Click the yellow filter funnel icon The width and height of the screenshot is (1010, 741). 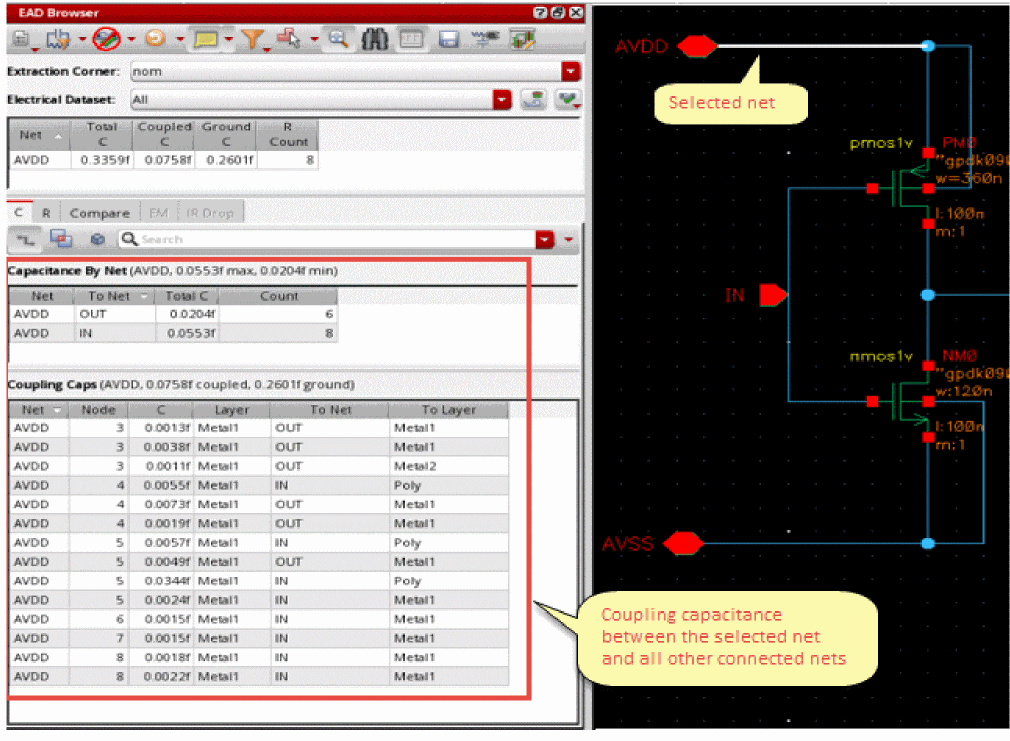point(252,40)
